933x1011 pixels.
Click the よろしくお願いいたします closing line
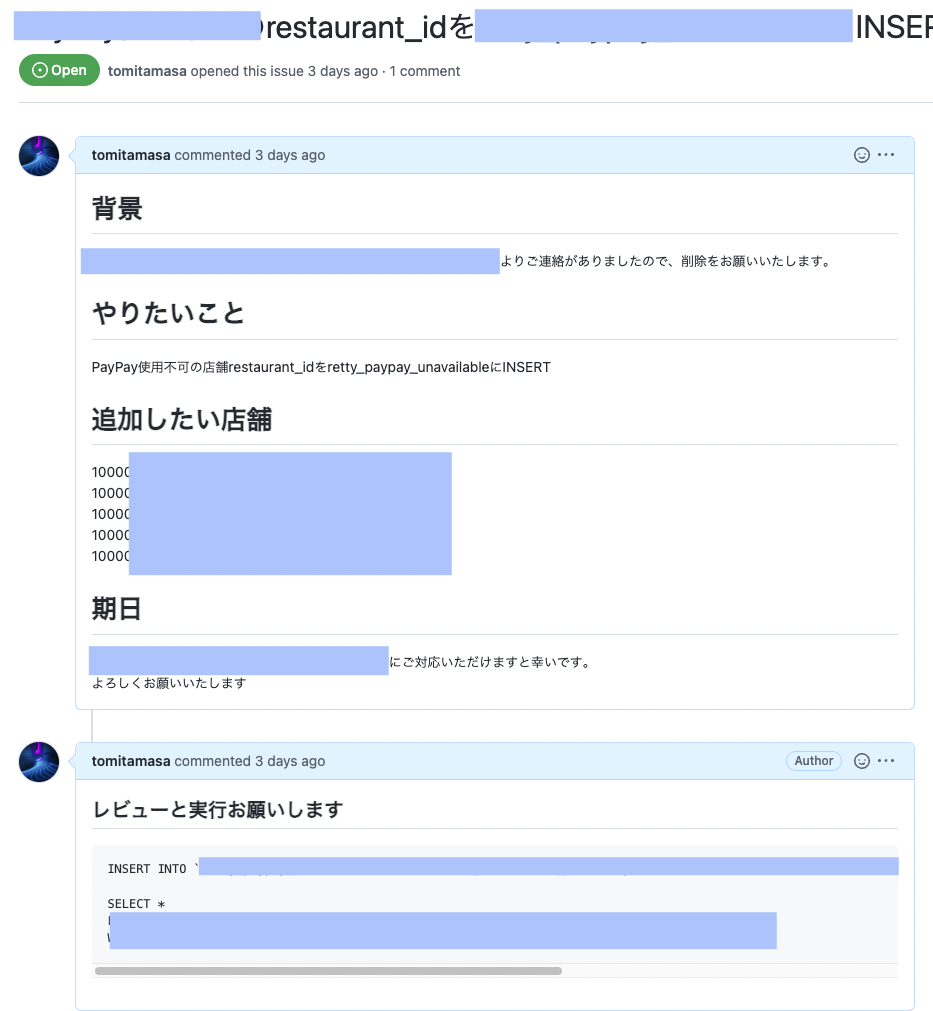pyautogui.click(x=169, y=683)
